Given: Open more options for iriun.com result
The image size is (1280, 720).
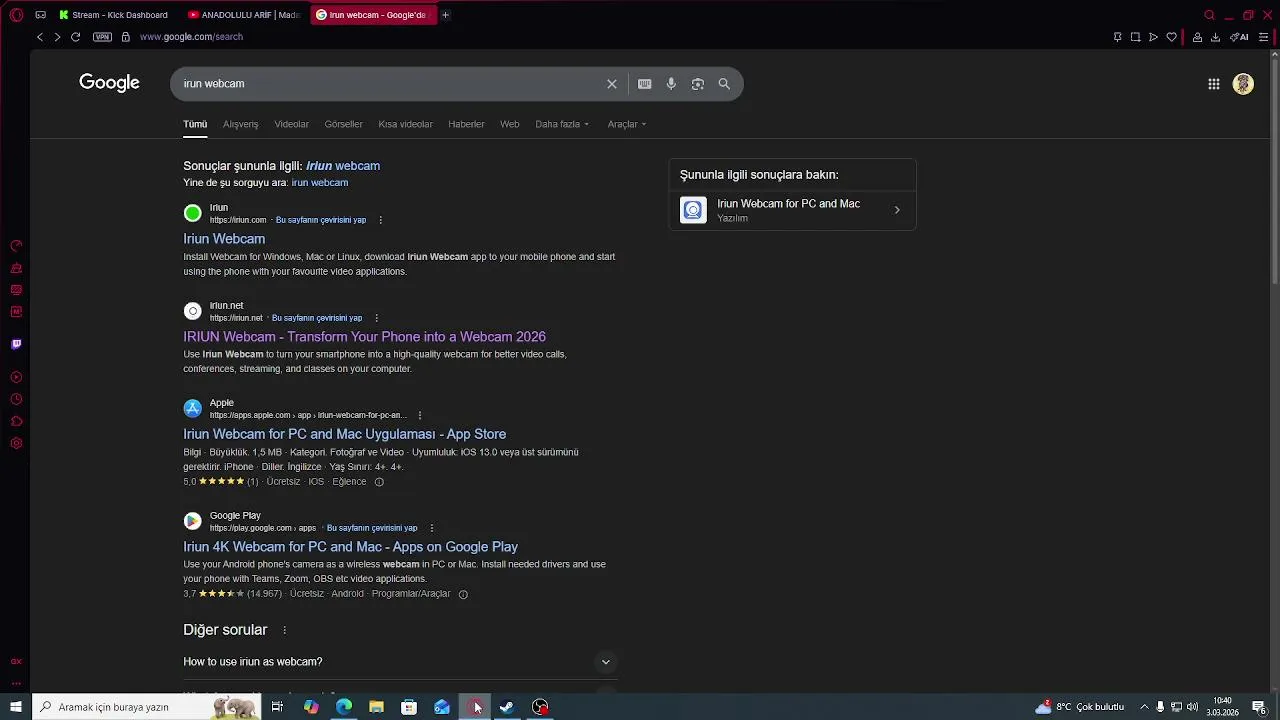Looking at the screenshot, I should pos(380,220).
